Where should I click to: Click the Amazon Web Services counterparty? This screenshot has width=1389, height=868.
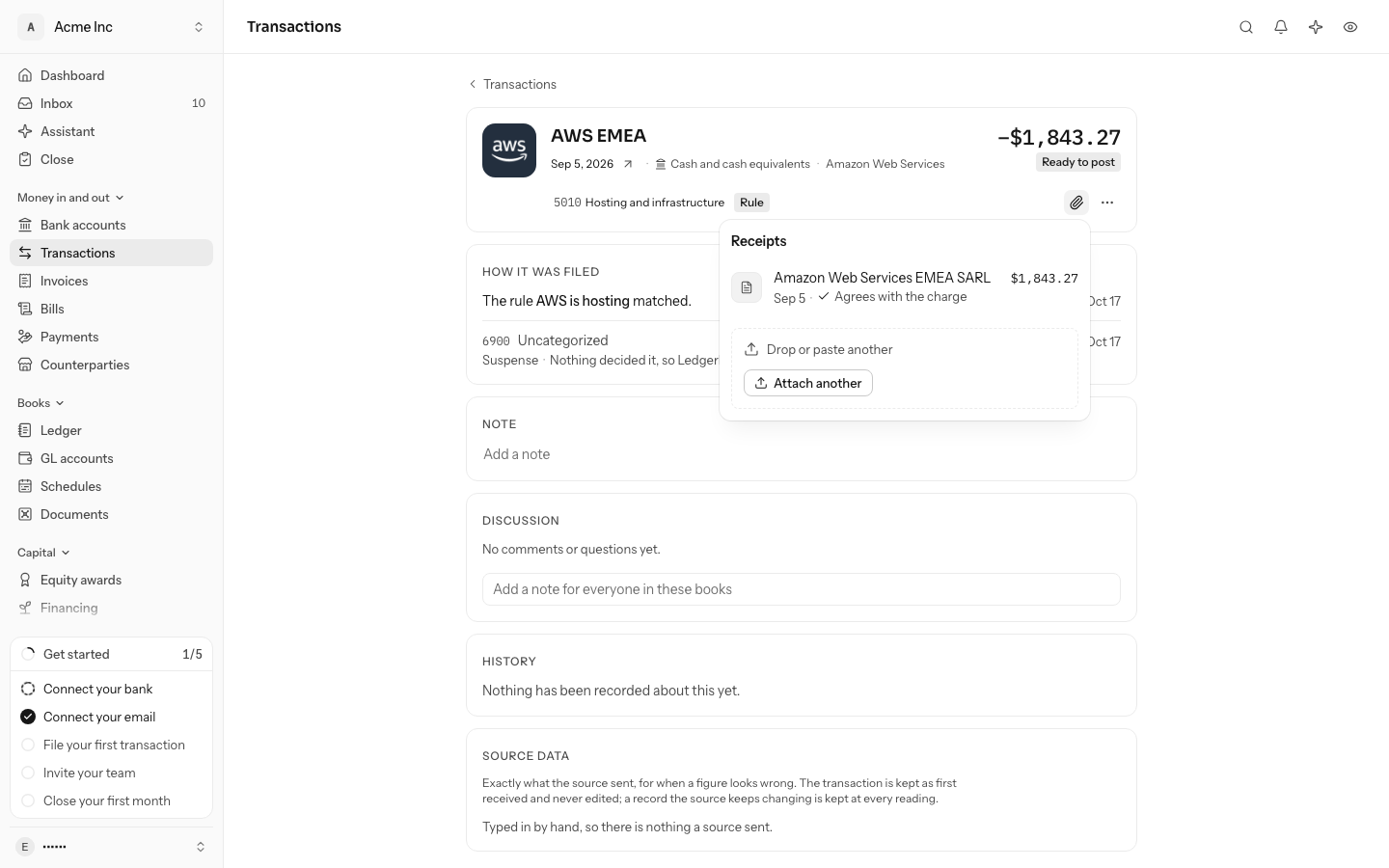[x=885, y=164]
